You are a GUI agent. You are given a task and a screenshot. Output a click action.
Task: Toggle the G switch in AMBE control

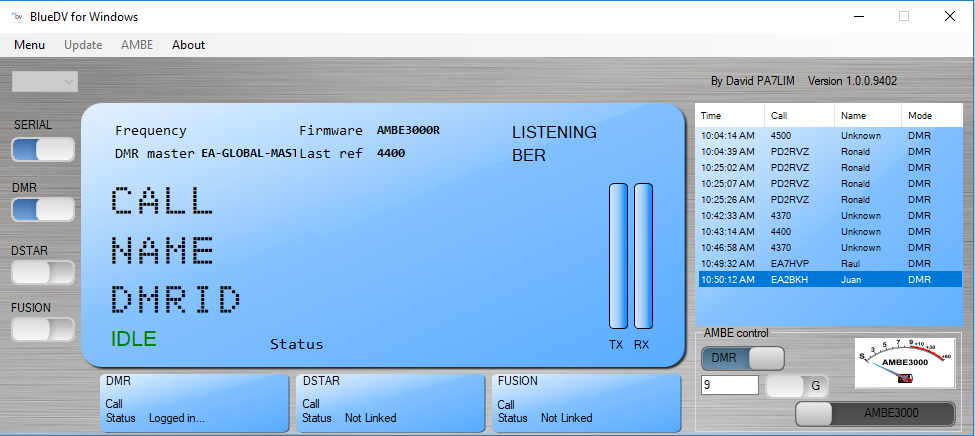click(x=798, y=386)
